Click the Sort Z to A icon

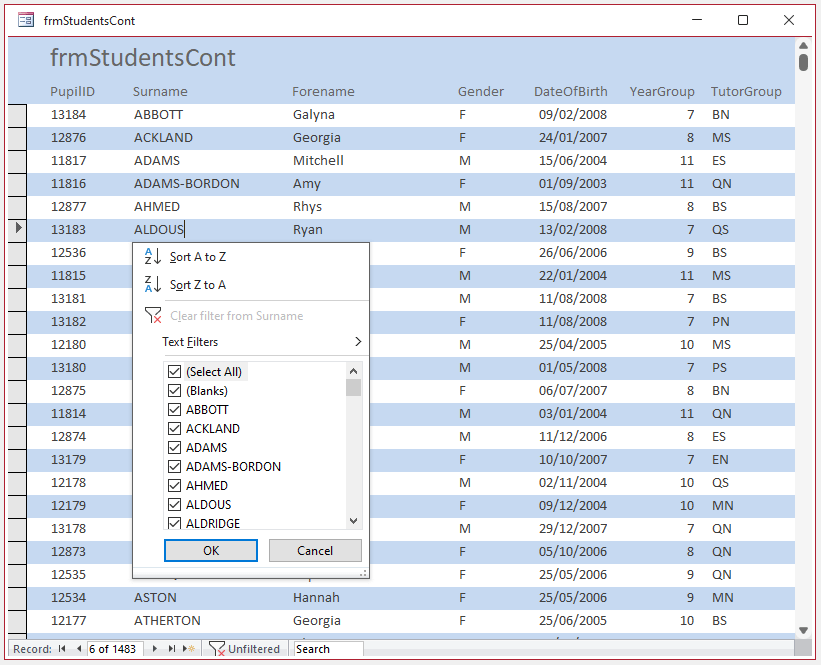[x=152, y=284]
